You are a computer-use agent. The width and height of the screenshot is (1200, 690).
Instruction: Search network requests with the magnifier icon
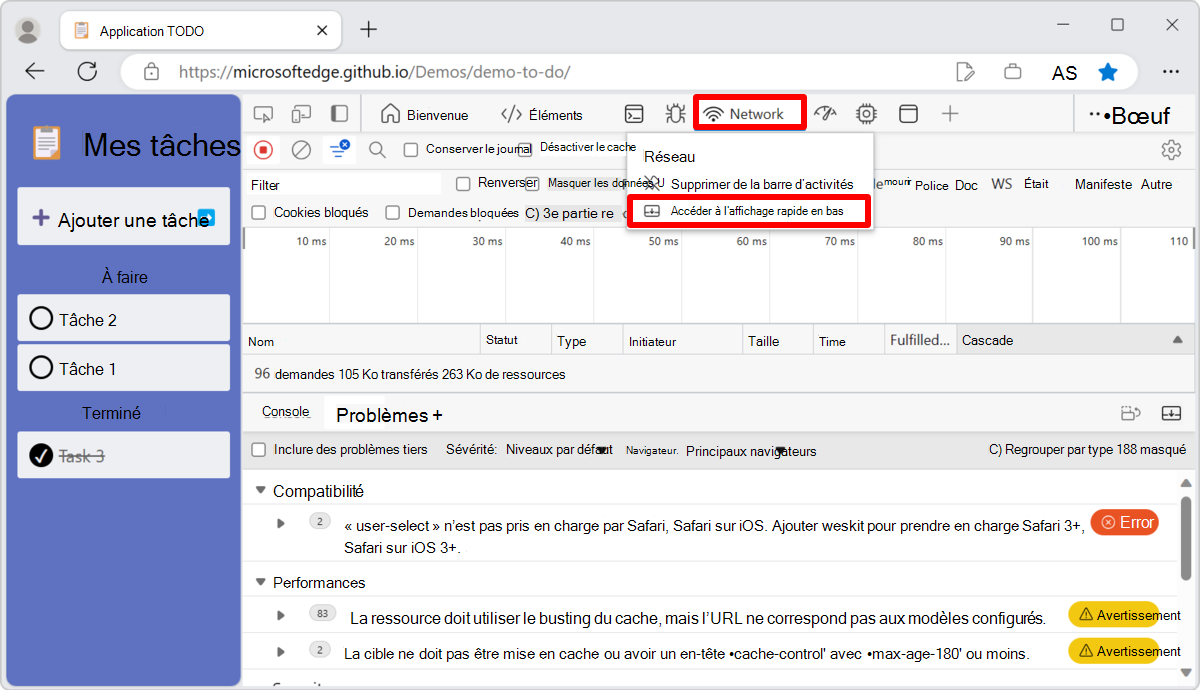pos(376,150)
